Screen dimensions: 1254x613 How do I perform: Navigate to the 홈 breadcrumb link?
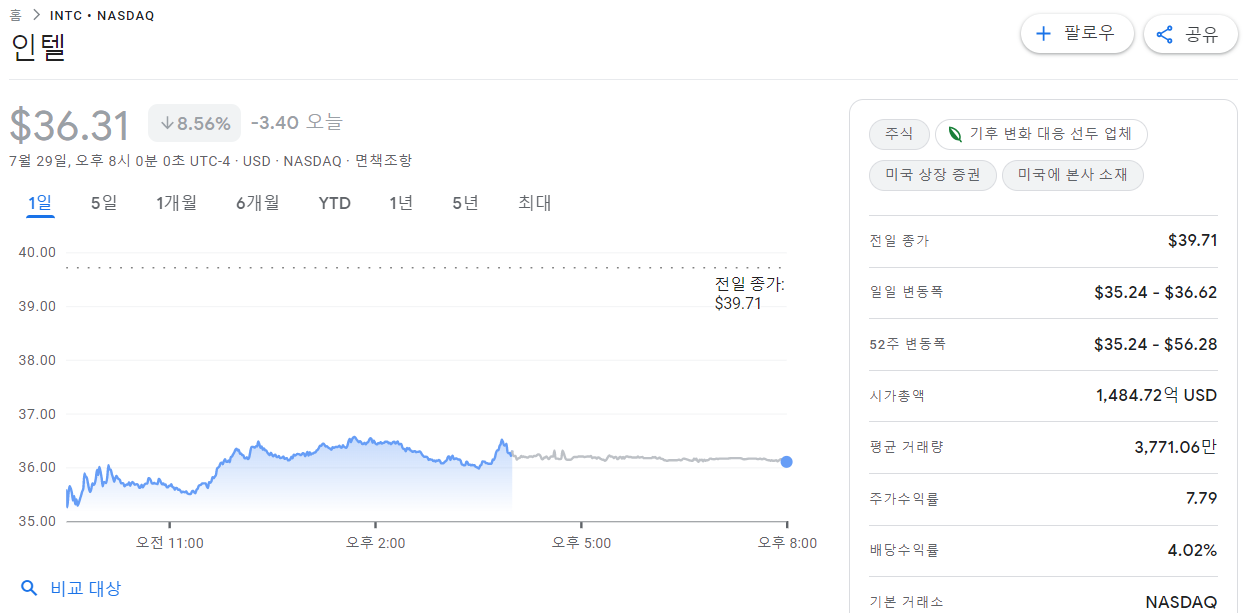16,15
